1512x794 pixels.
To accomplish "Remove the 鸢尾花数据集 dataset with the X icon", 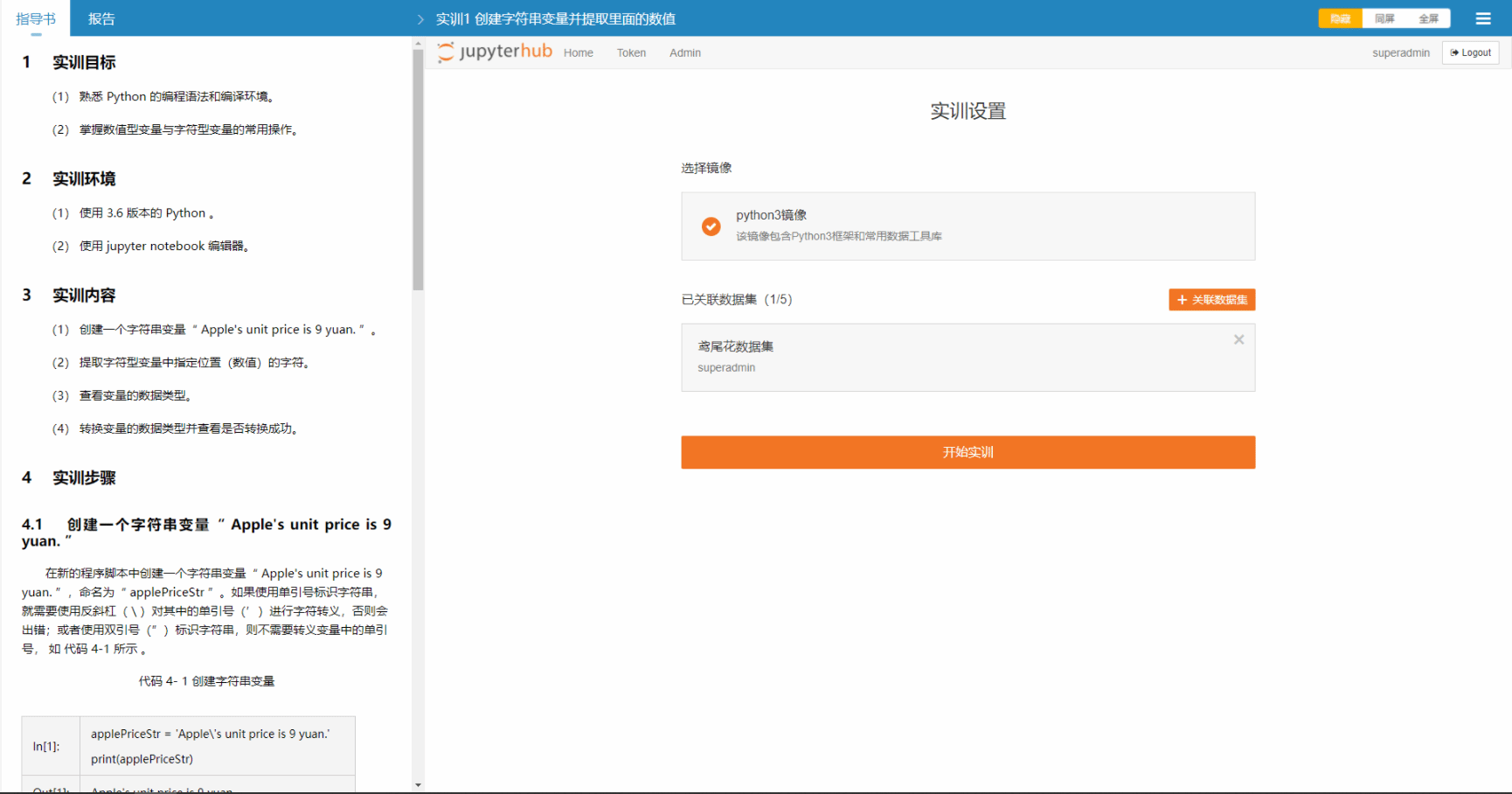I will pos(1238,340).
